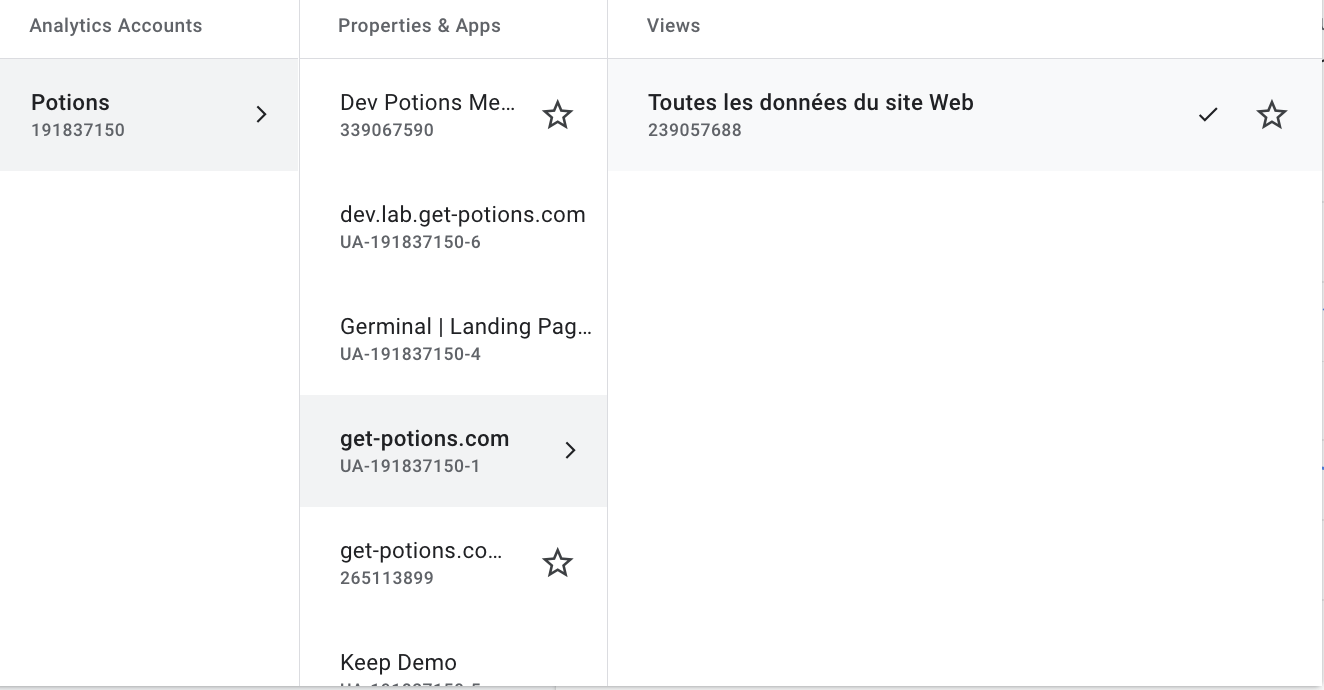Click property ID UA-191837150-6

click(410, 242)
